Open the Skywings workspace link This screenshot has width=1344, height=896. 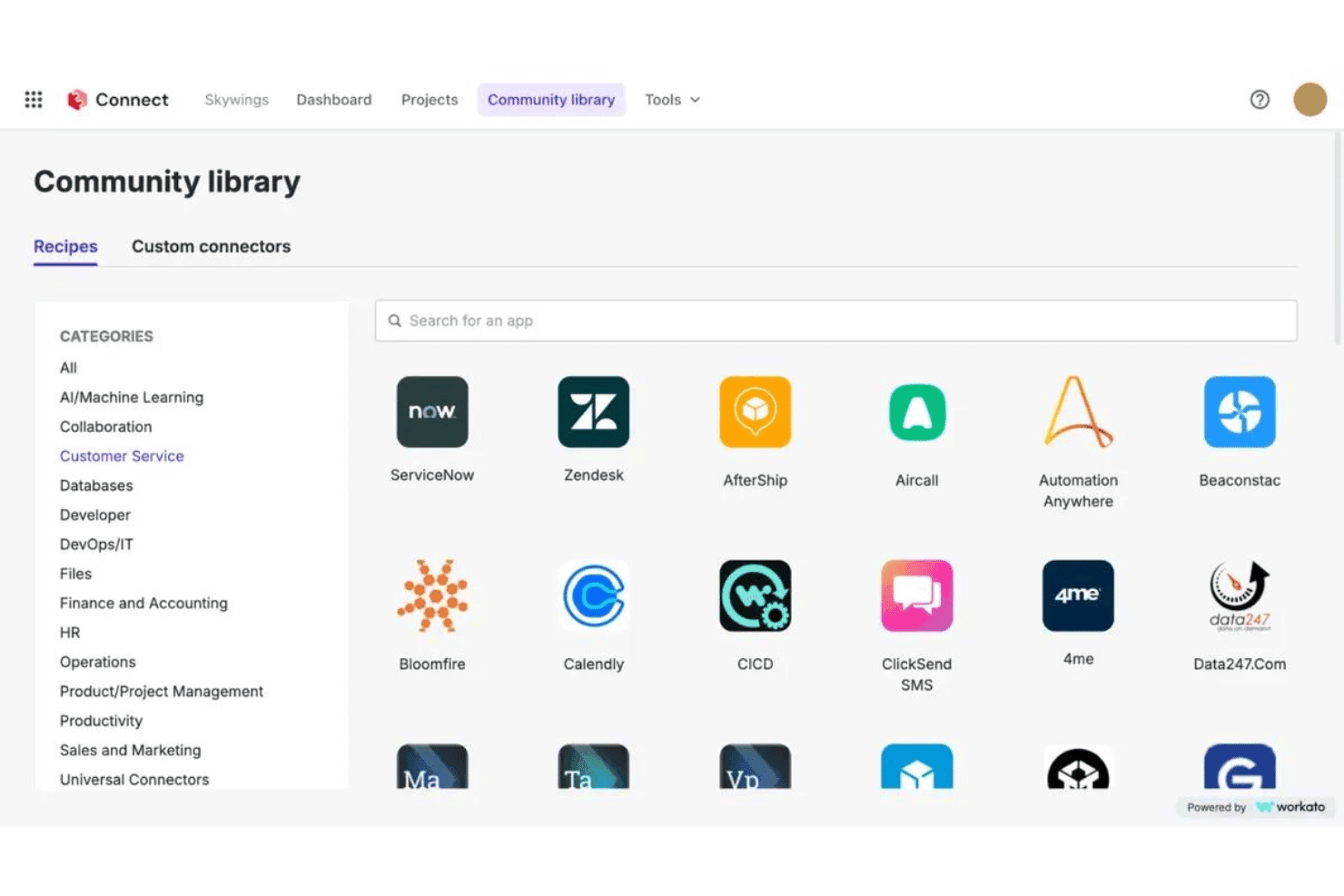point(236,100)
